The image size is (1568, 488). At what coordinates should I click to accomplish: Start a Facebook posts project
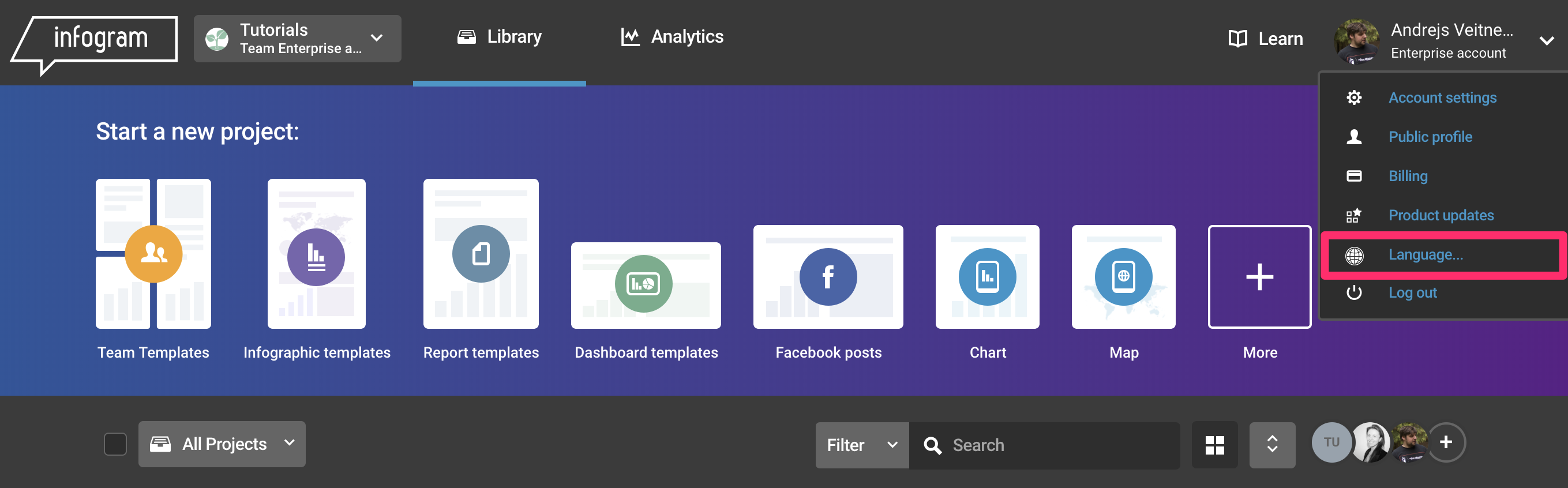(828, 277)
